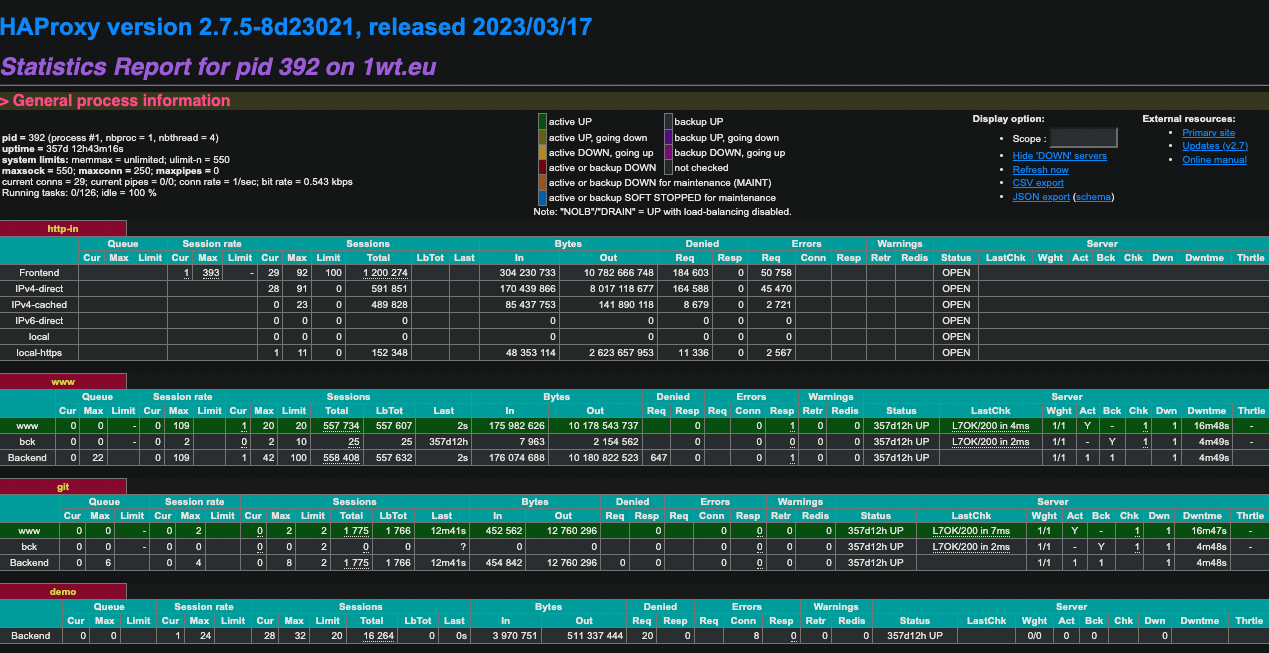Click the SOFT STOPPED blue legend swatch

(542, 198)
